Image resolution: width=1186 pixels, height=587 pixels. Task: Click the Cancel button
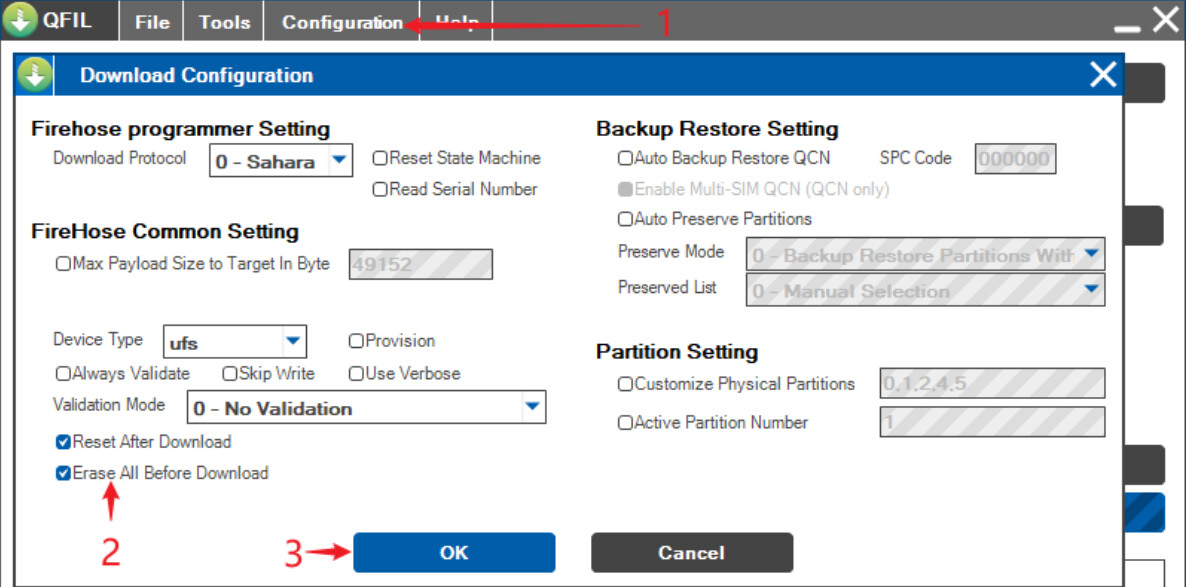(691, 553)
